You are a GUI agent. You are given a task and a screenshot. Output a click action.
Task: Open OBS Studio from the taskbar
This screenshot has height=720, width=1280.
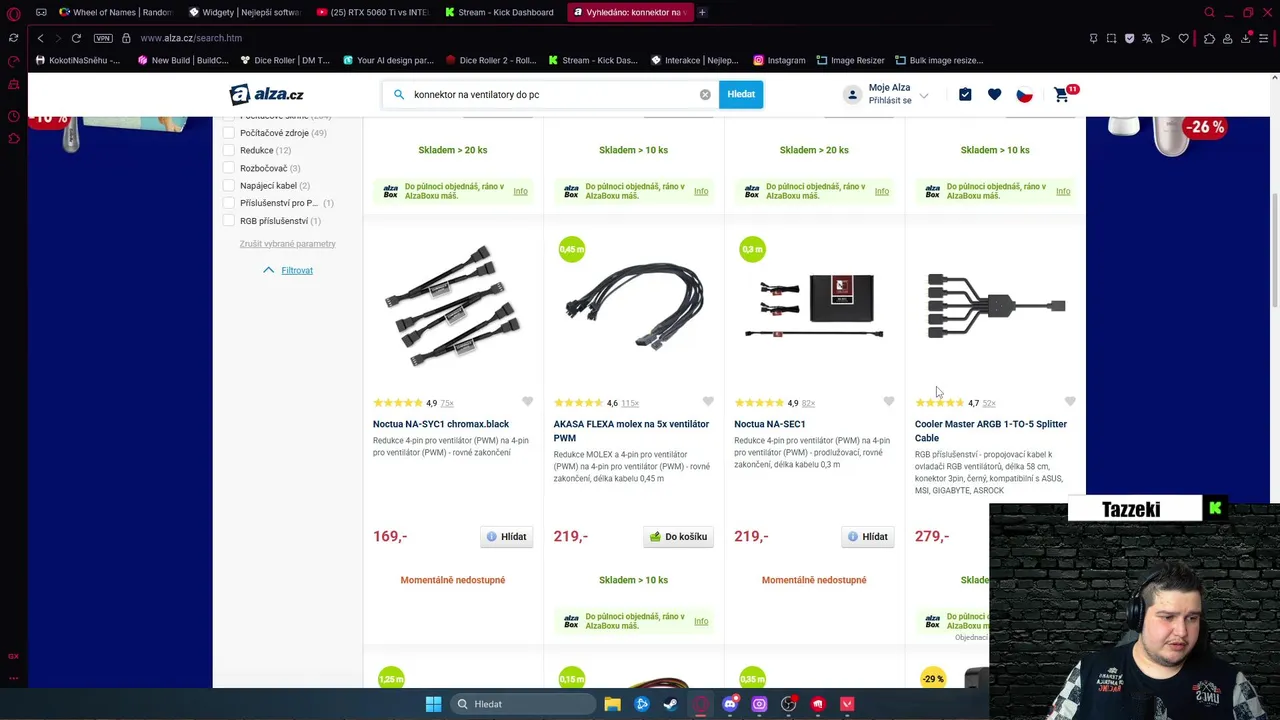click(788, 704)
